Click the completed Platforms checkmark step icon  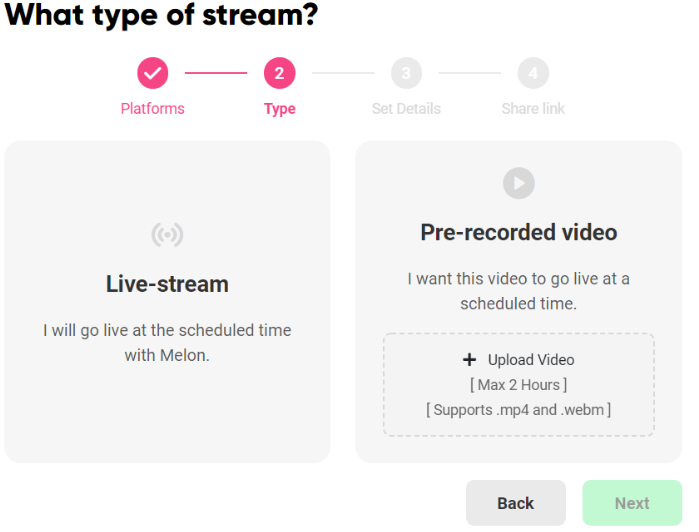pyautogui.click(x=152, y=73)
